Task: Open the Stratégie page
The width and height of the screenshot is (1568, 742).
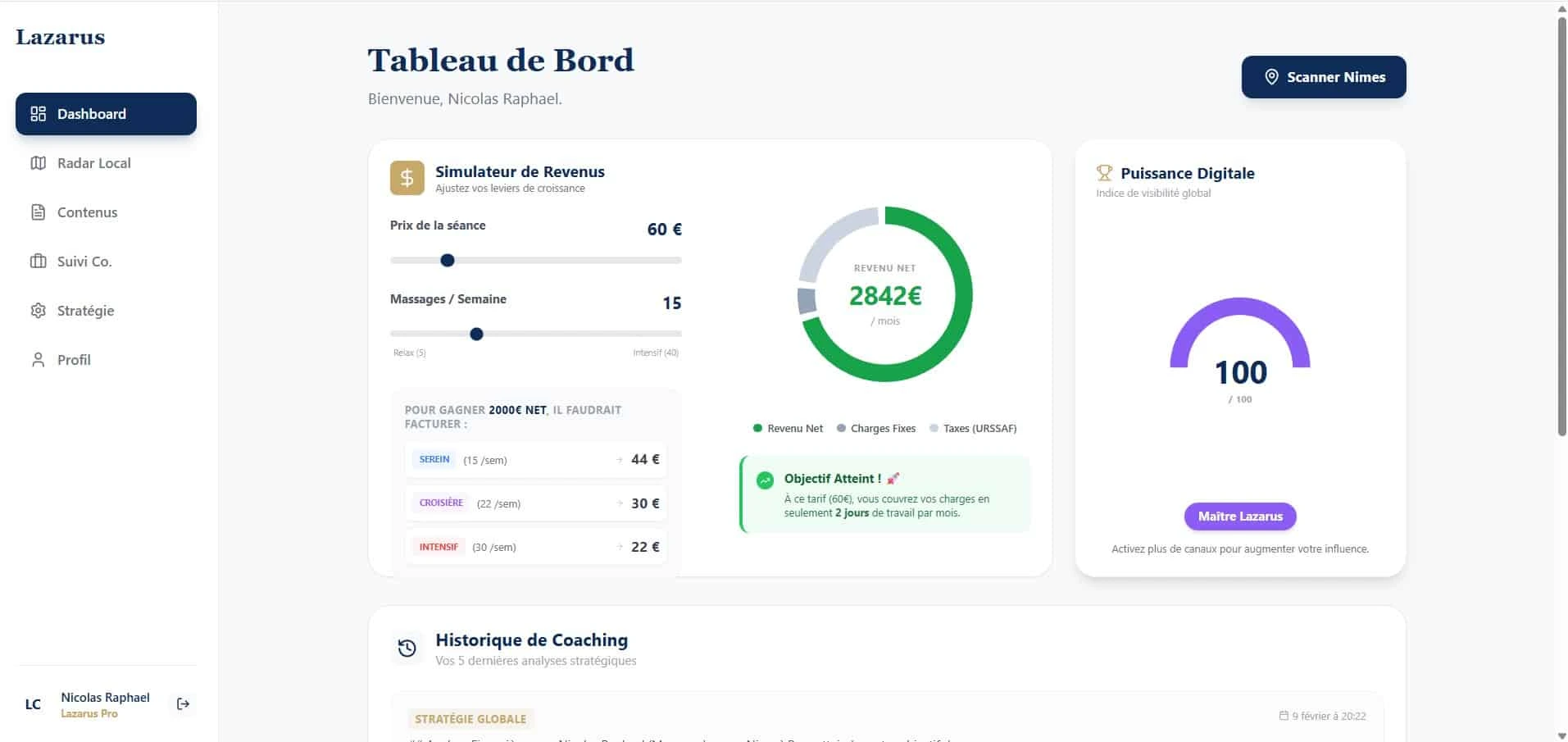Action: (x=106, y=311)
